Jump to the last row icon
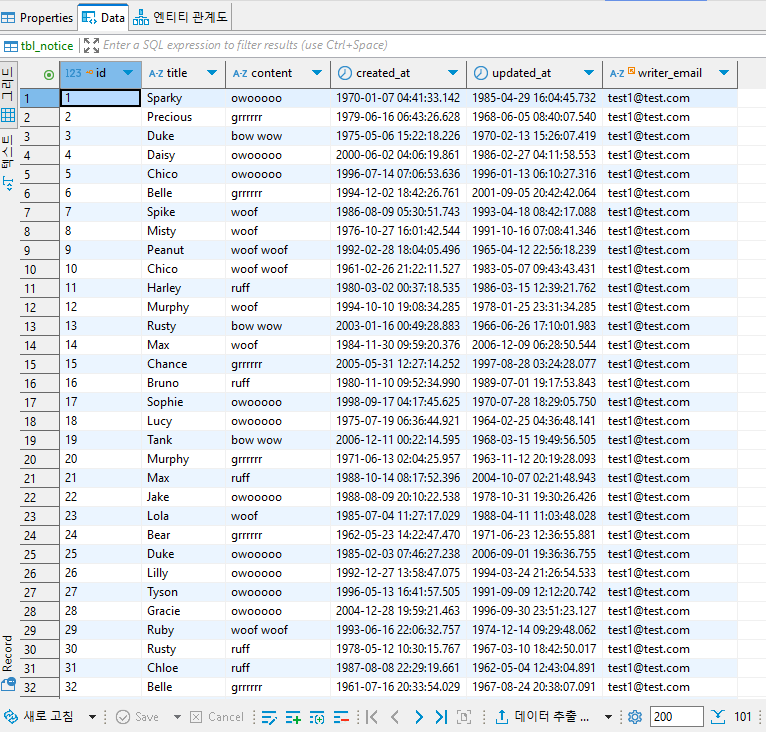The width and height of the screenshot is (766, 732). [x=441, y=717]
